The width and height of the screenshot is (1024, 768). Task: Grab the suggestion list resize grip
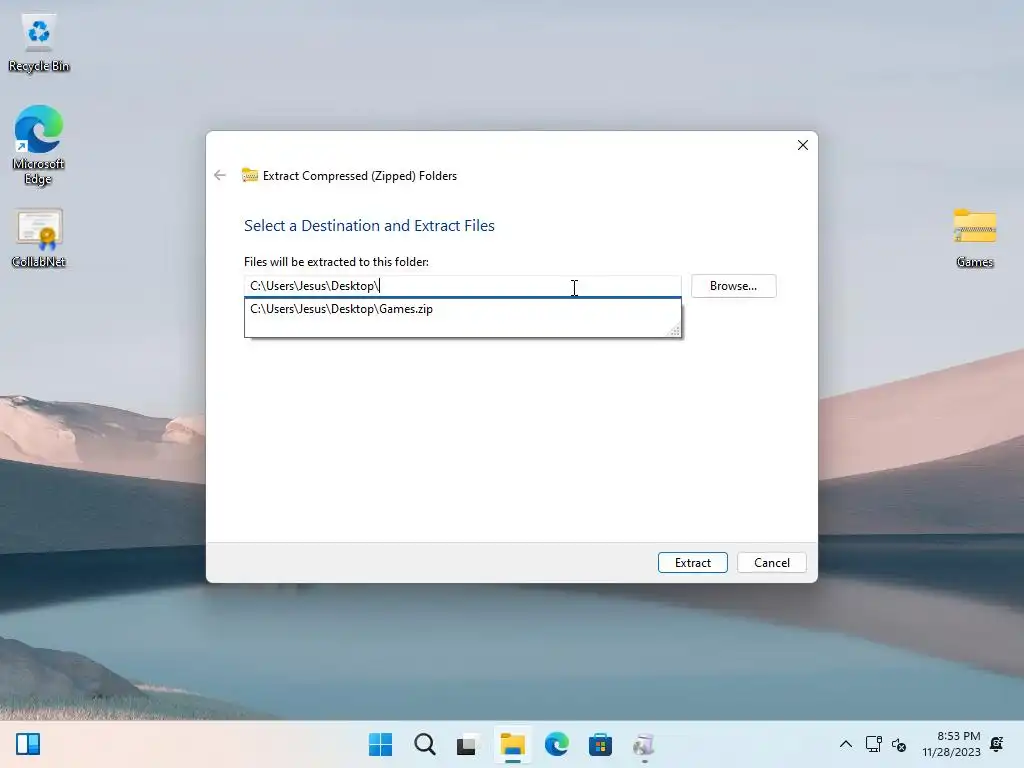(x=675, y=331)
